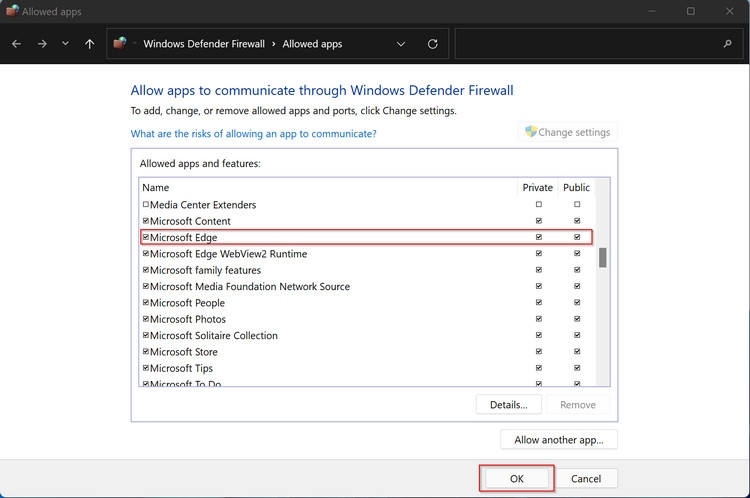This screenshot has width=750, height=498.
Task: Open the risks of allowing an app link
Action: click(254, 134)
